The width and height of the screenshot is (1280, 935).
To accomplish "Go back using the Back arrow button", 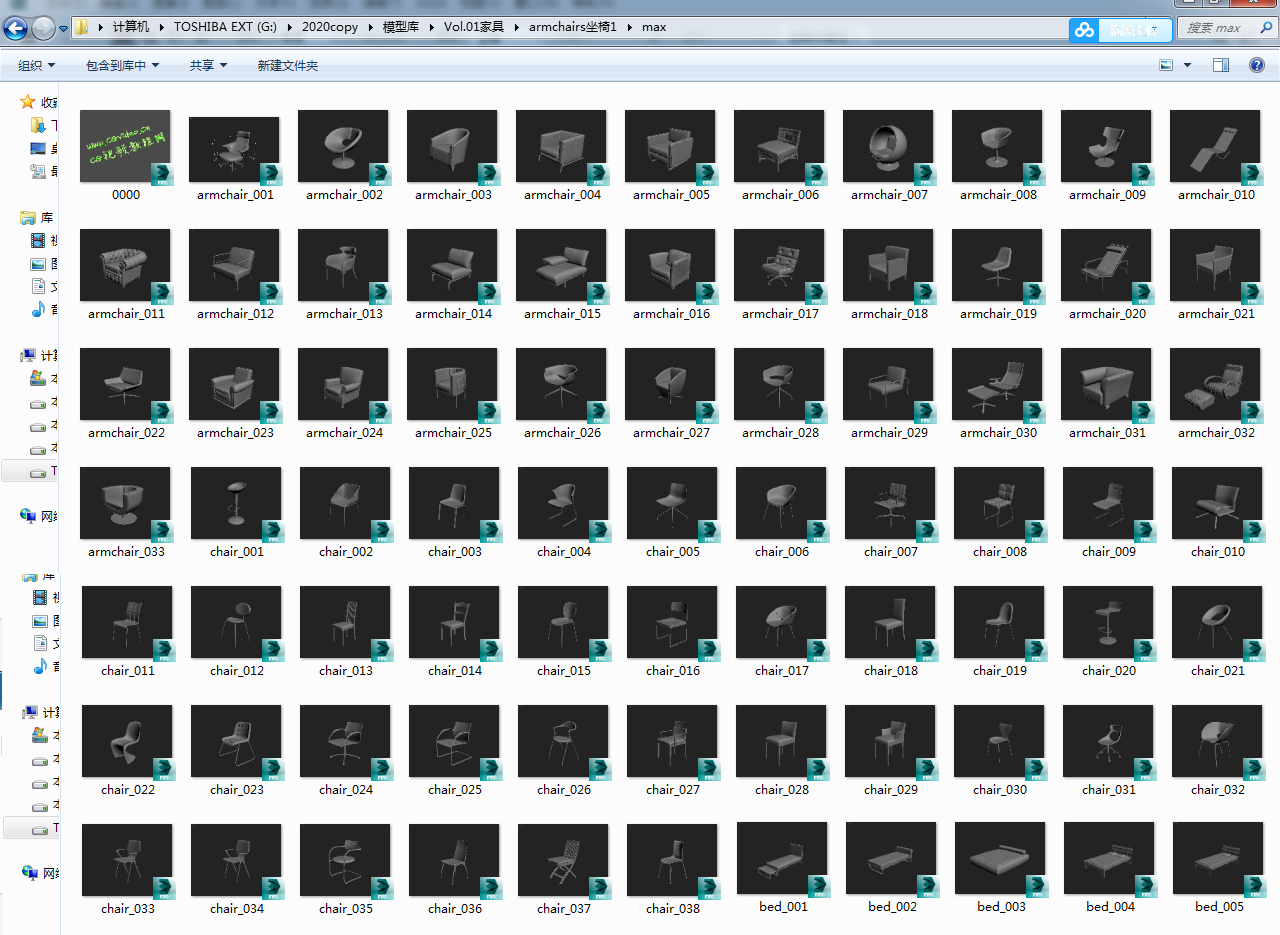I will [x=16, y=28].
